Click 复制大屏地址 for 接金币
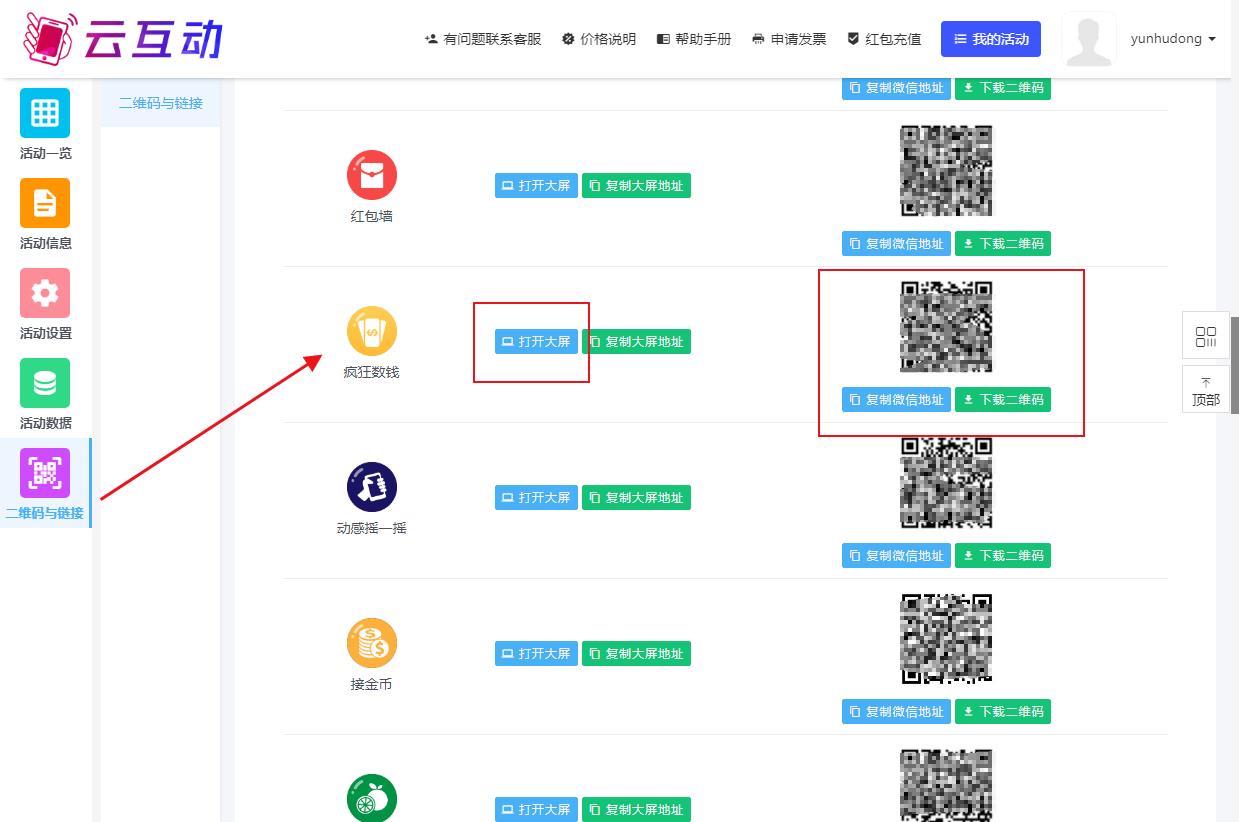This screenshot has width=1239, height=822. tap(636, 654)
